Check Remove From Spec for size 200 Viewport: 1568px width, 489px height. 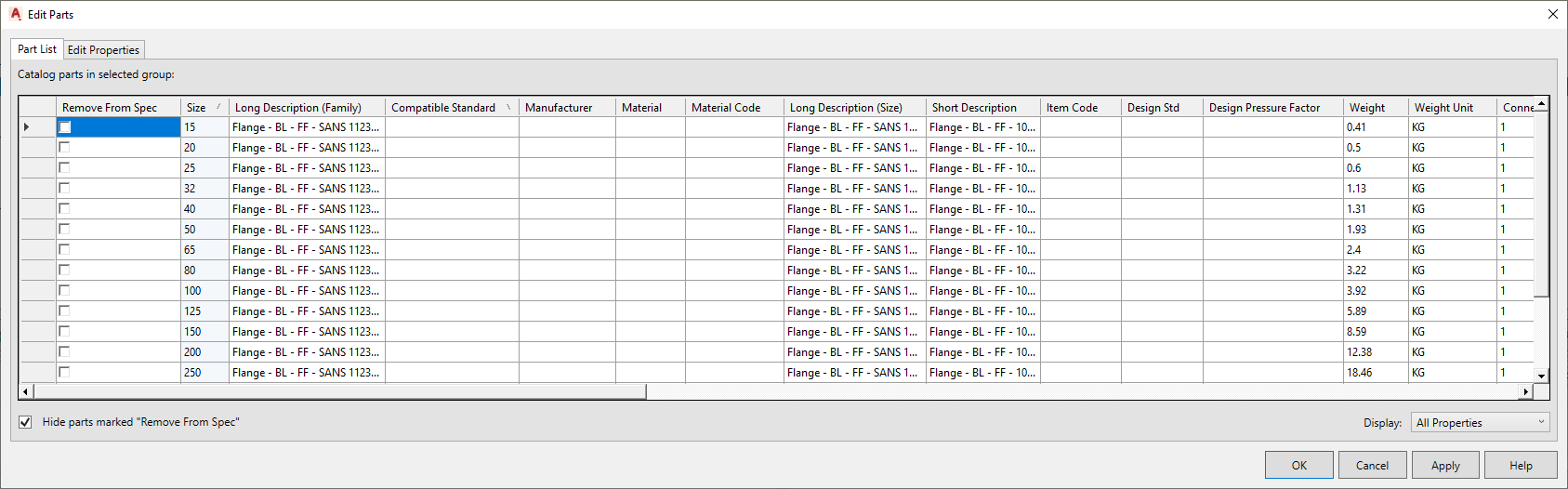point(64,351)
